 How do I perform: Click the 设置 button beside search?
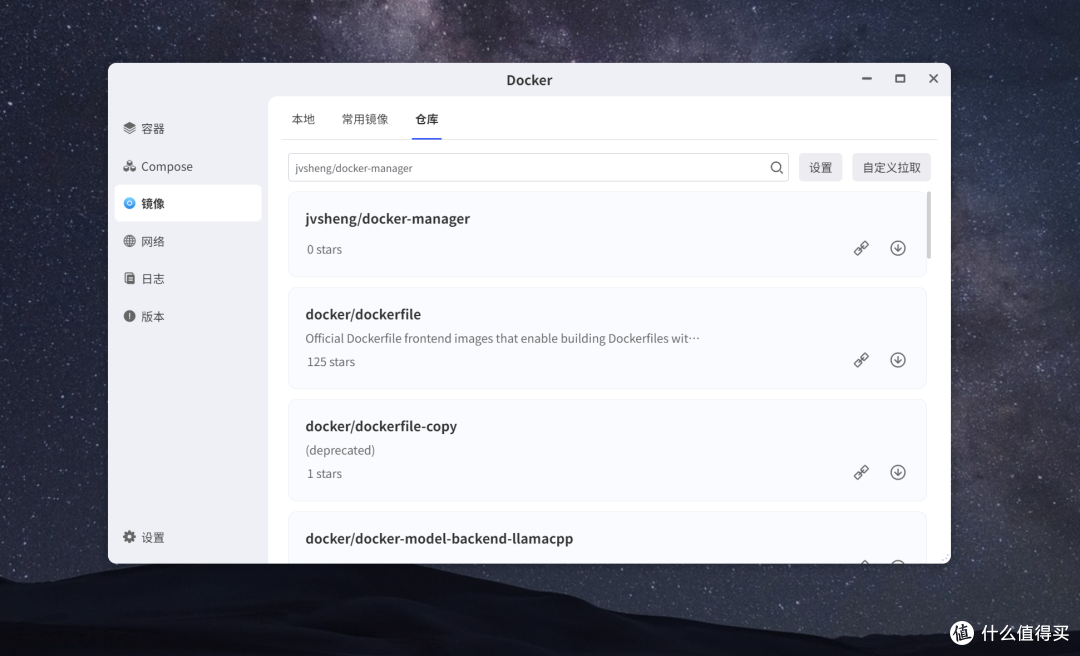[820, 167]
